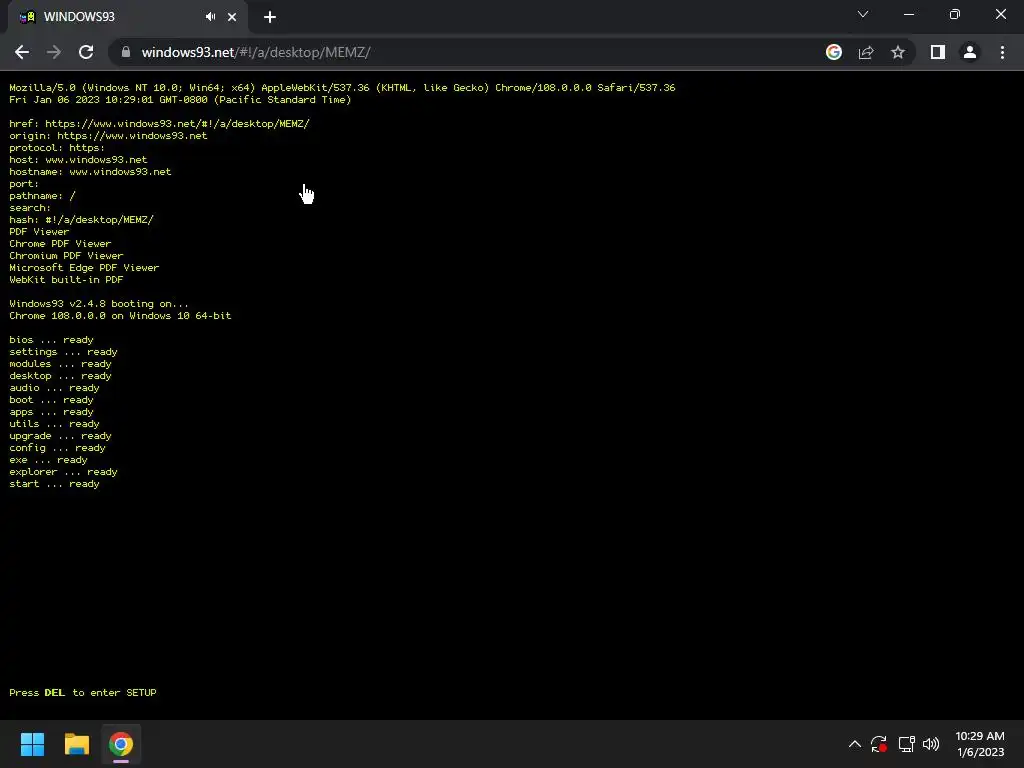This screenshot has width=1024, height=768.
Task: Select the WINDOWS93 tab
Action: pos(127,17)
